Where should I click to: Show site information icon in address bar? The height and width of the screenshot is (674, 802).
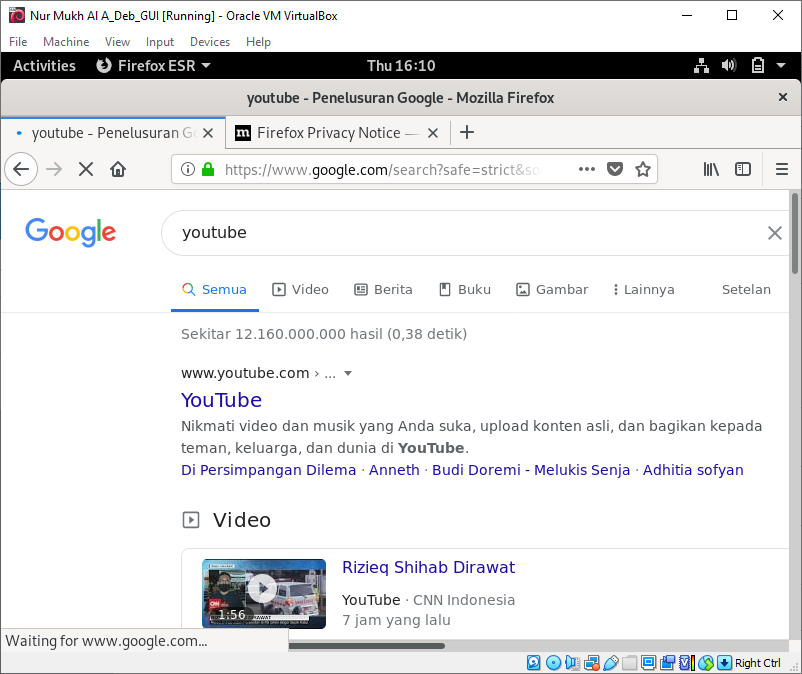pyautogui.click(x=188, y=169)
